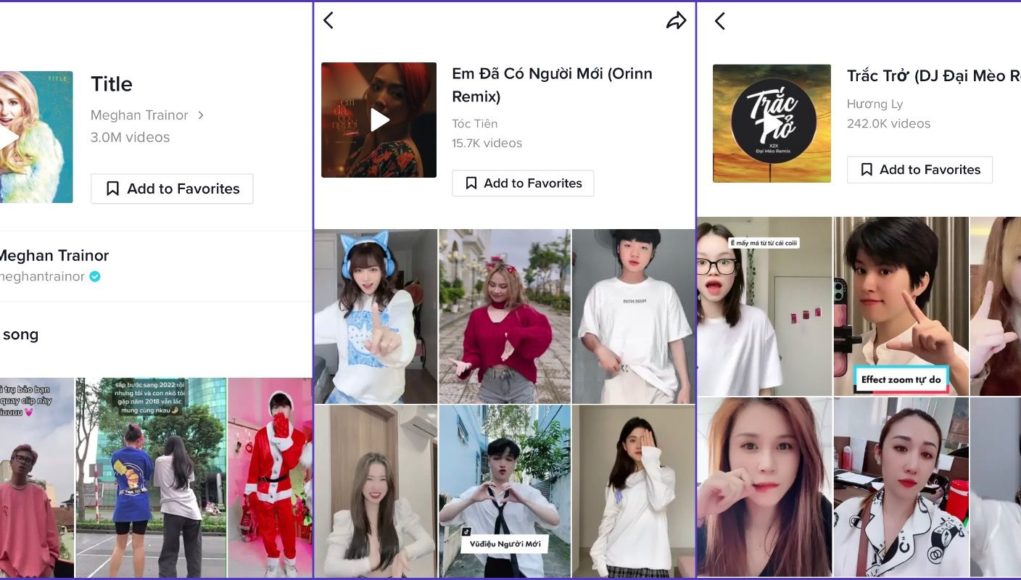Select Em Đã Có Người Mới (Orinn Remix) title
The height and width of the screenshot is (580, 1021).
pyautogui.click(x=552, y=85)
